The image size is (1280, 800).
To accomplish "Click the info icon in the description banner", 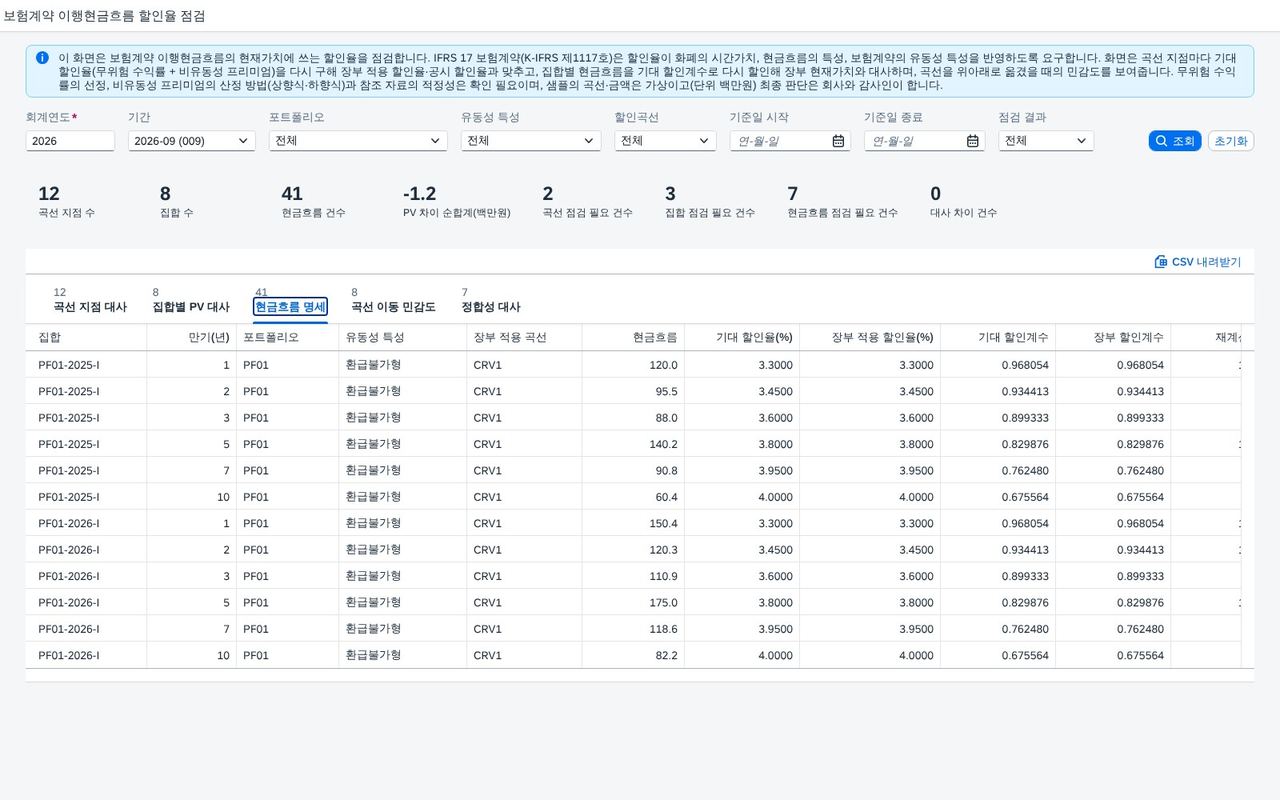I will [42, 58].
